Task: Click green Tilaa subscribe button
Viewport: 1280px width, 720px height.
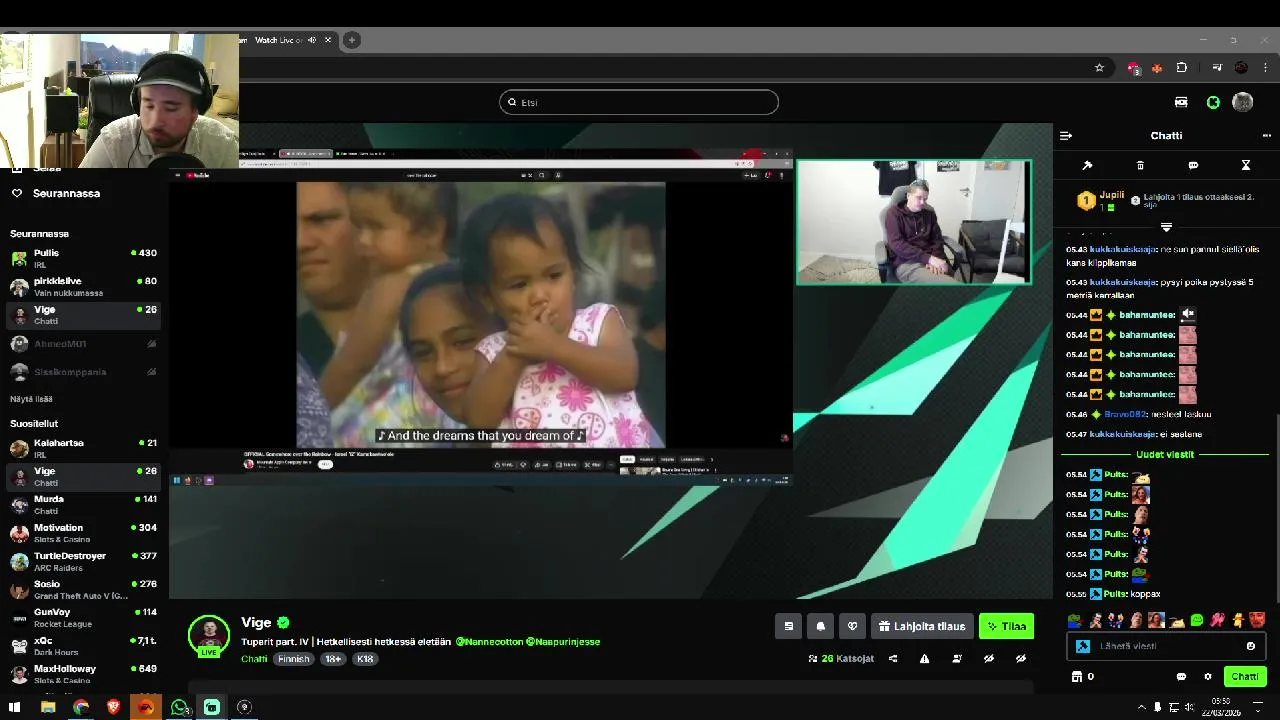Action: [1006, 626]
